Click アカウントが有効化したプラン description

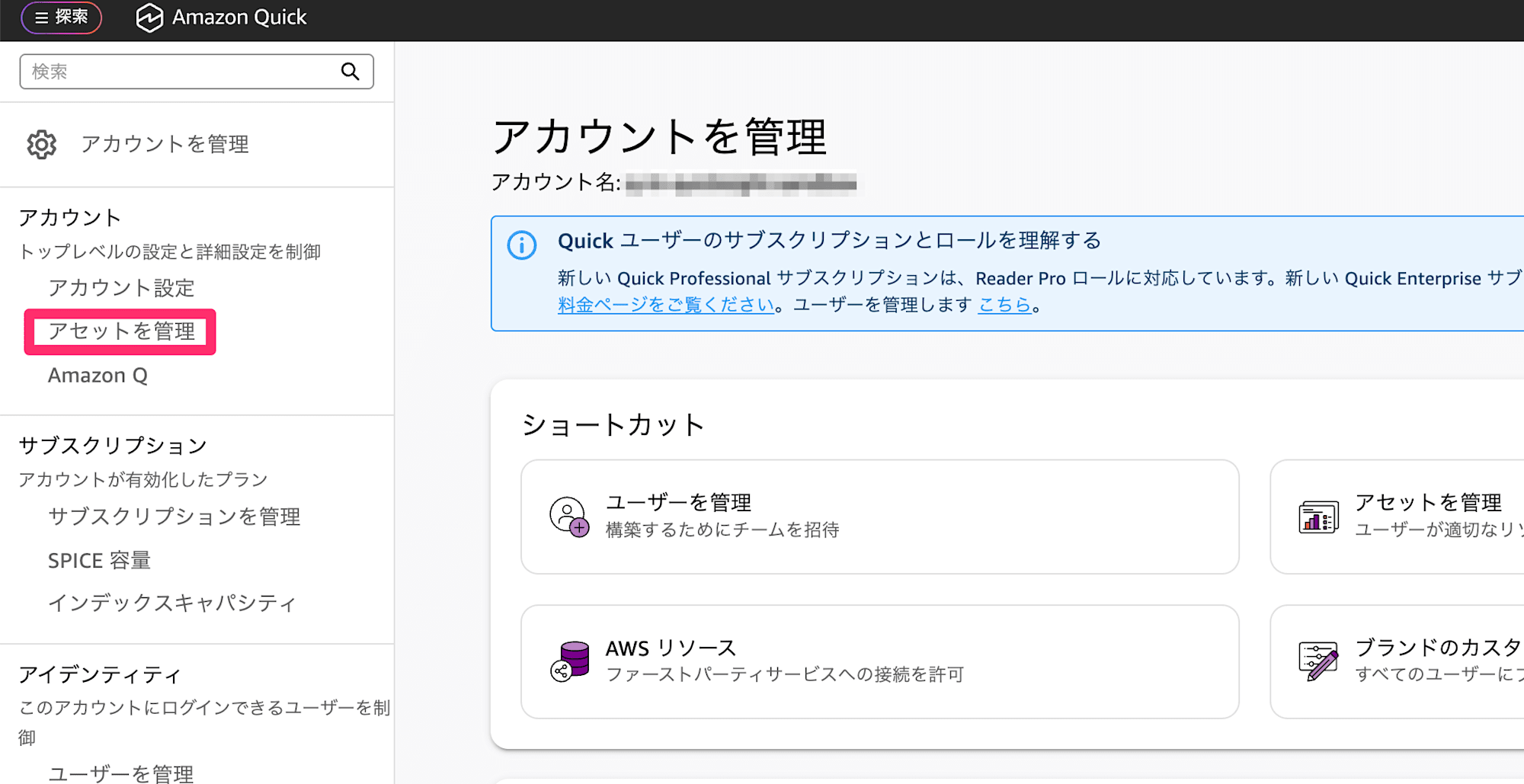click(x=143, y=480)
